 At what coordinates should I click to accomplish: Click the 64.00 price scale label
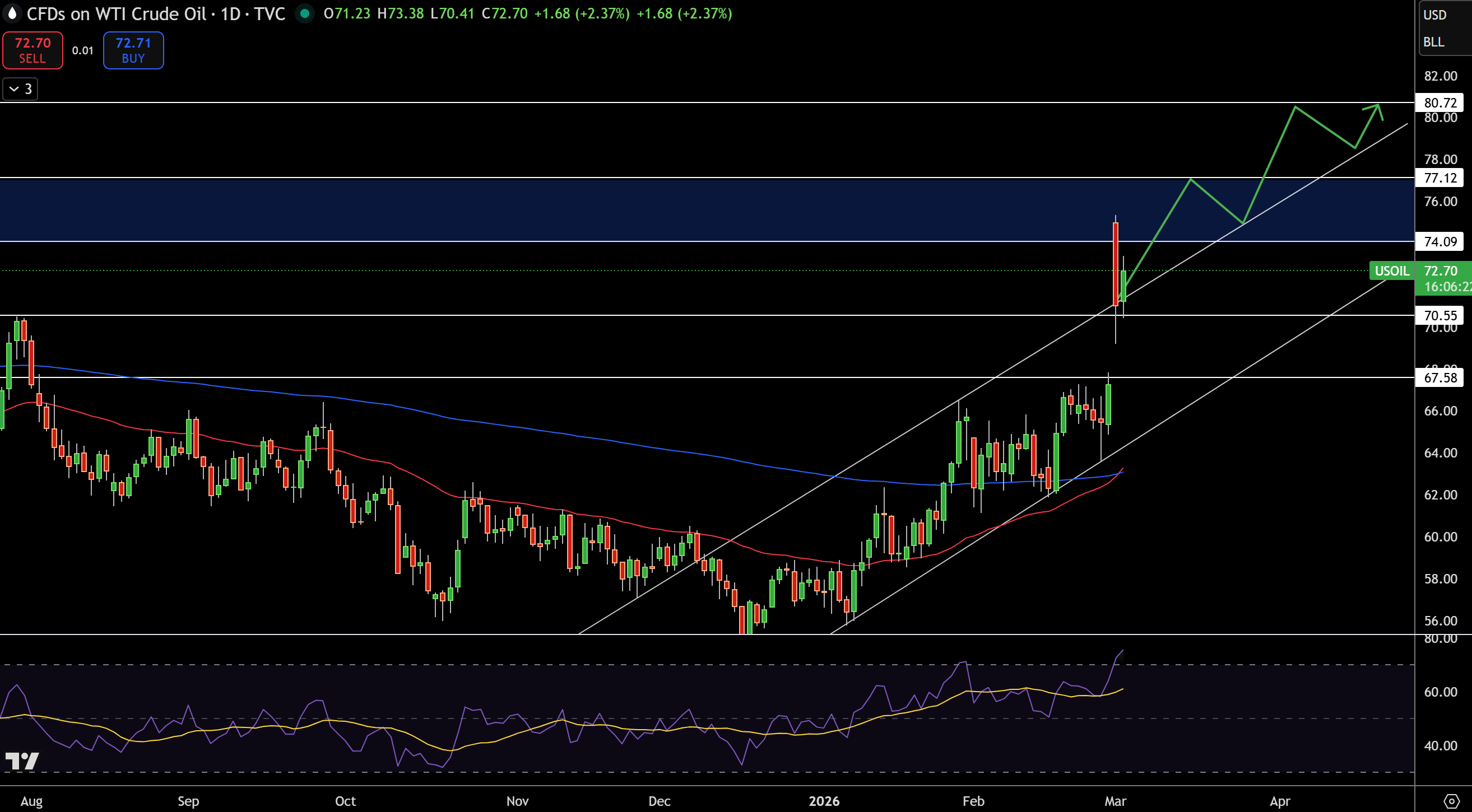tap(1441, 453)
